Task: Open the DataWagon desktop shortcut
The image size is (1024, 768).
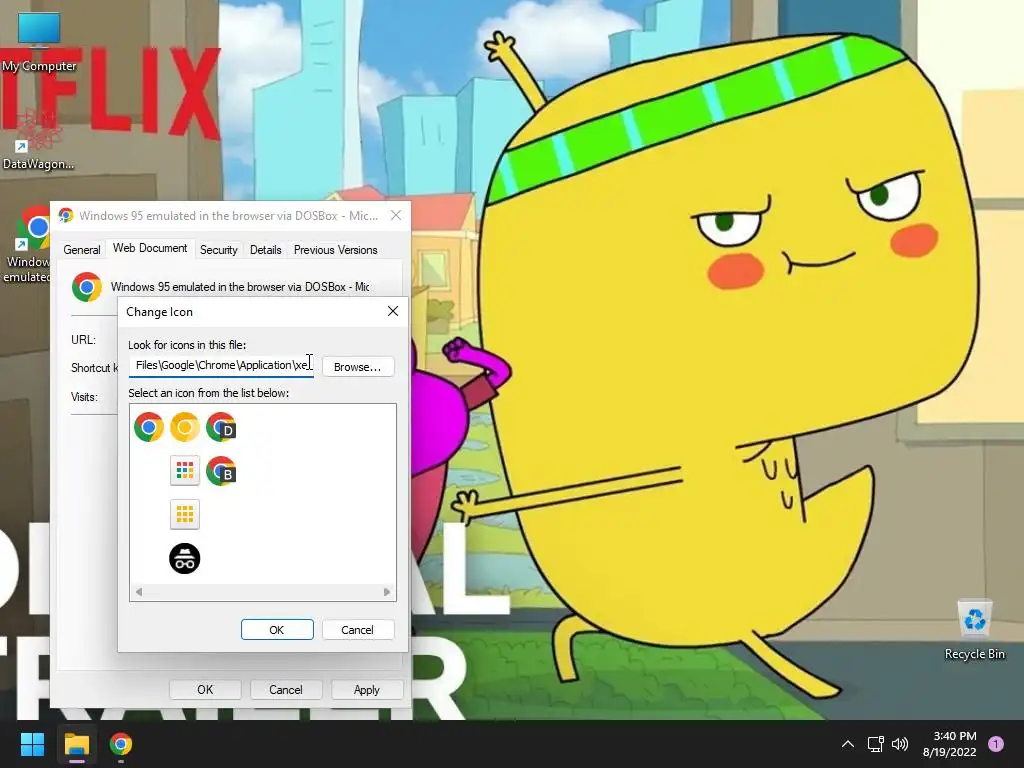Action: click(38, 140)
